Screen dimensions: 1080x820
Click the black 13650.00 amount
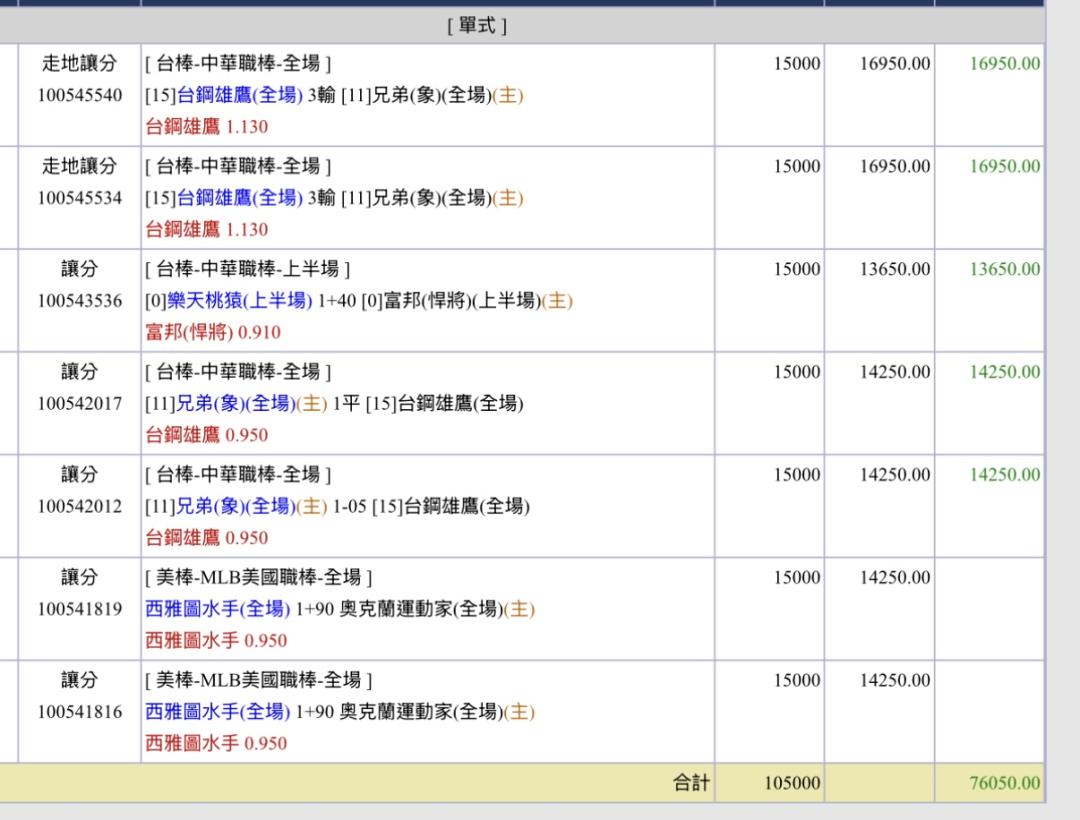(895, 269)
